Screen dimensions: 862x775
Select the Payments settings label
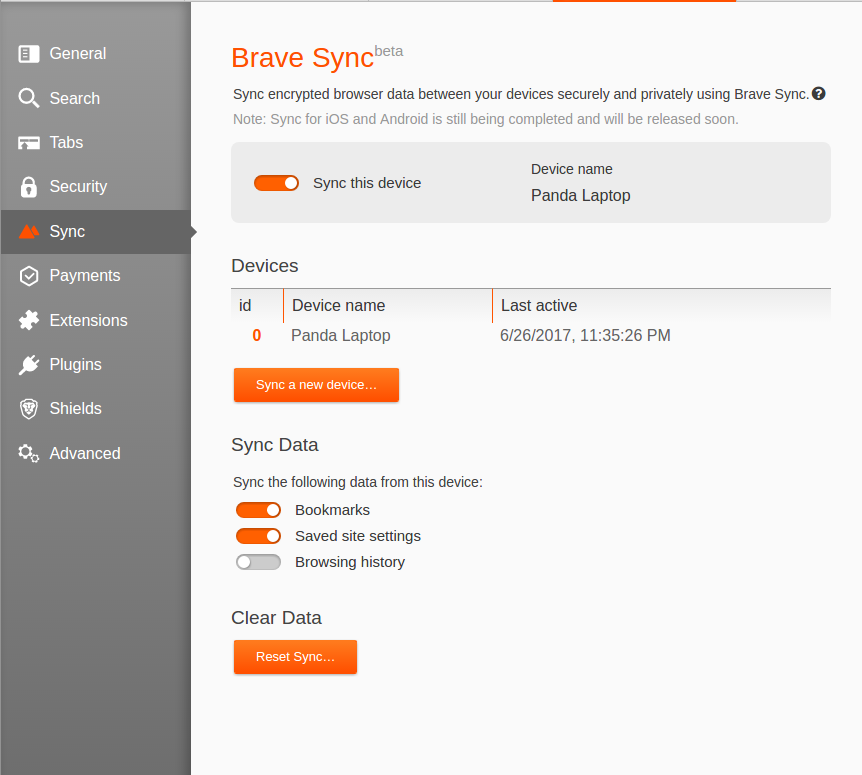[85, 275]
